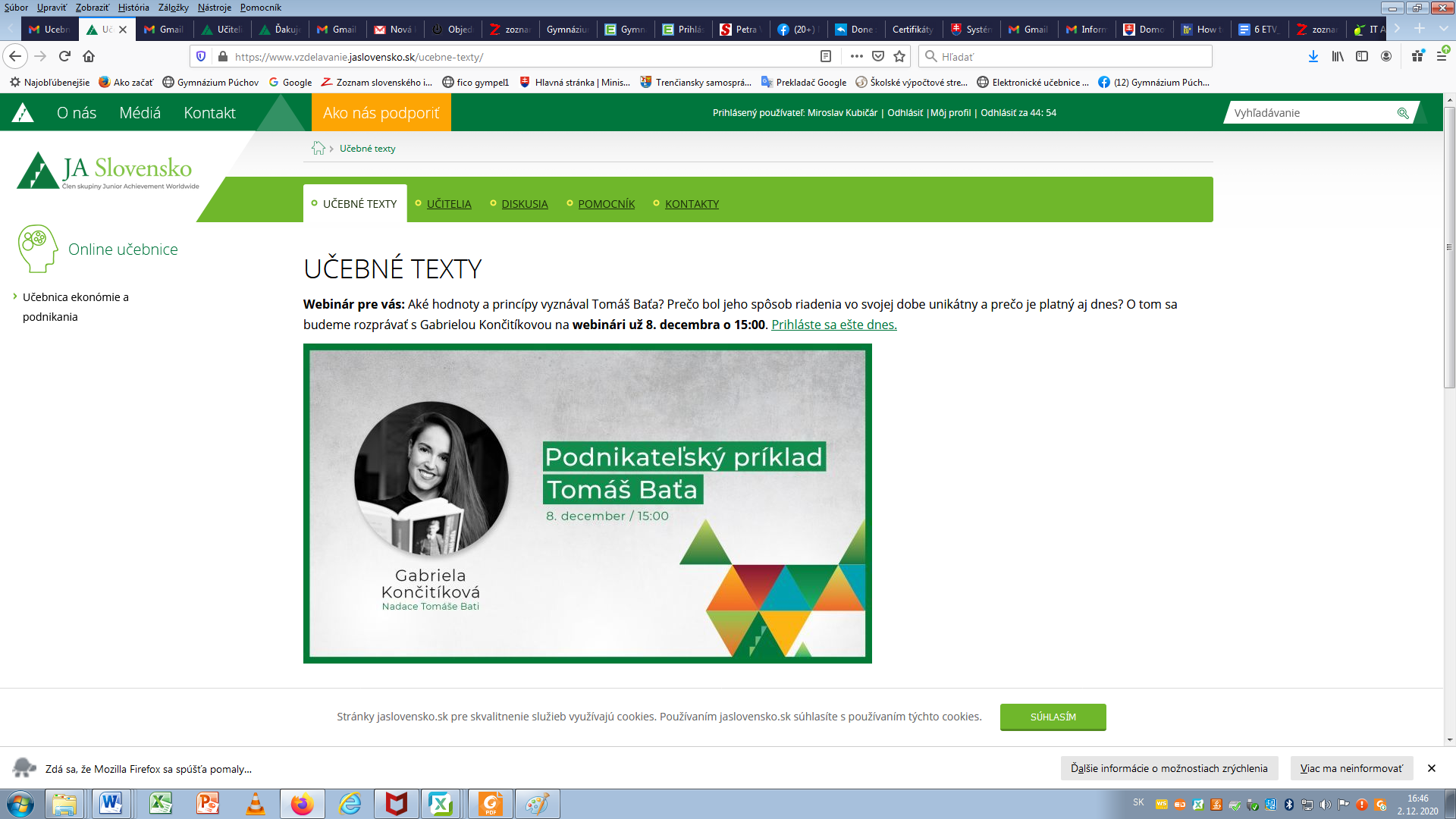Close the active Učebné texty browser tab
Viewport: 1456px width, 819px height.
123,30
